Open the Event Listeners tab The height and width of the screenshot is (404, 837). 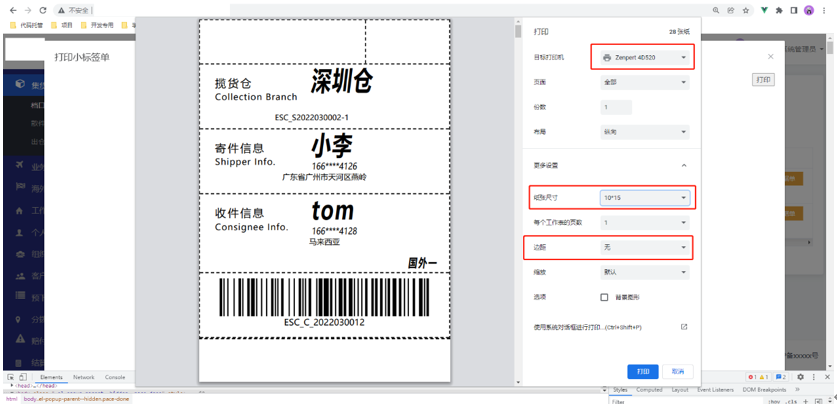coord(716,390)
